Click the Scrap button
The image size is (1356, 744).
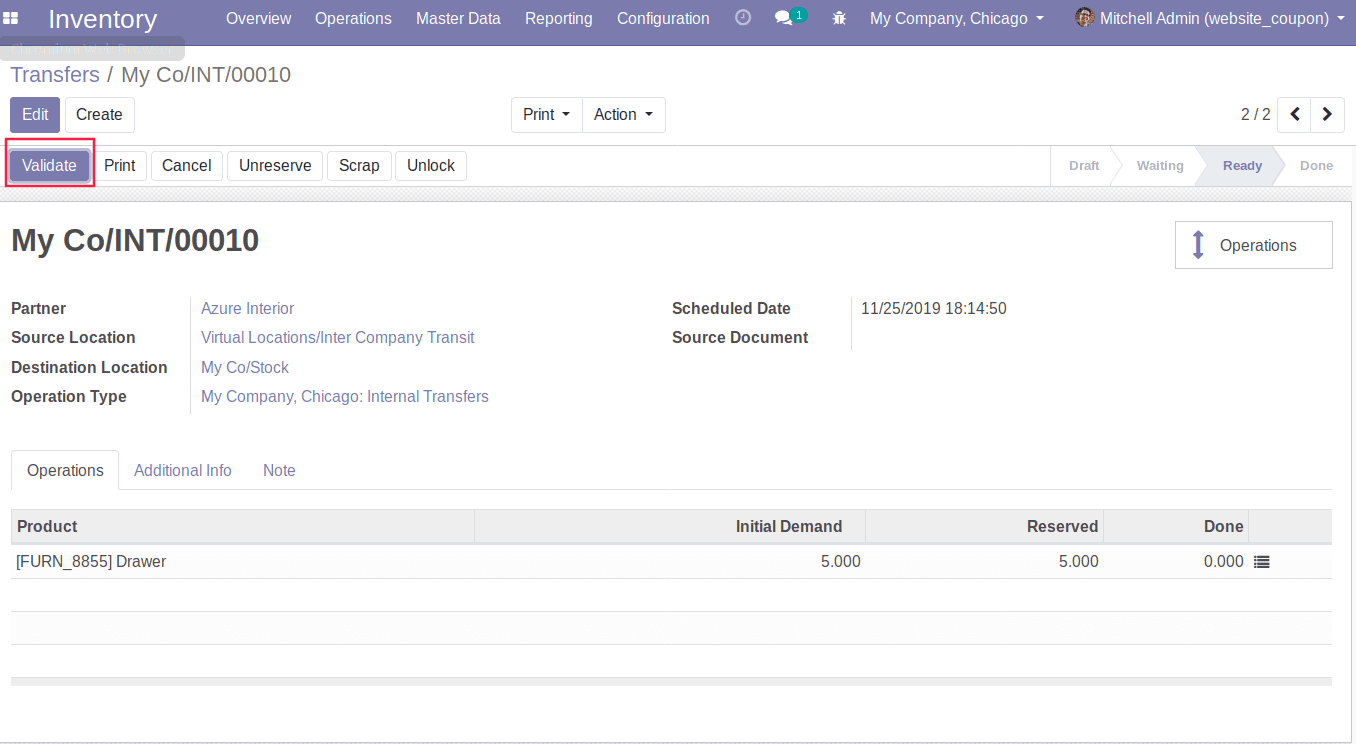[359, 165]
